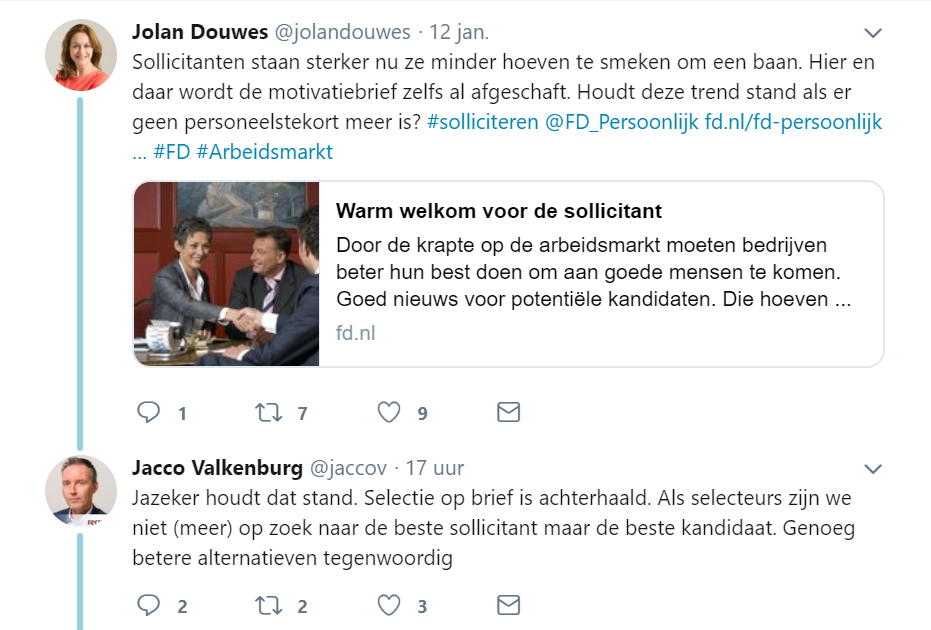Reply to Jacco Valkenburg's tweet
931x630 pixels.
point(148,605)
